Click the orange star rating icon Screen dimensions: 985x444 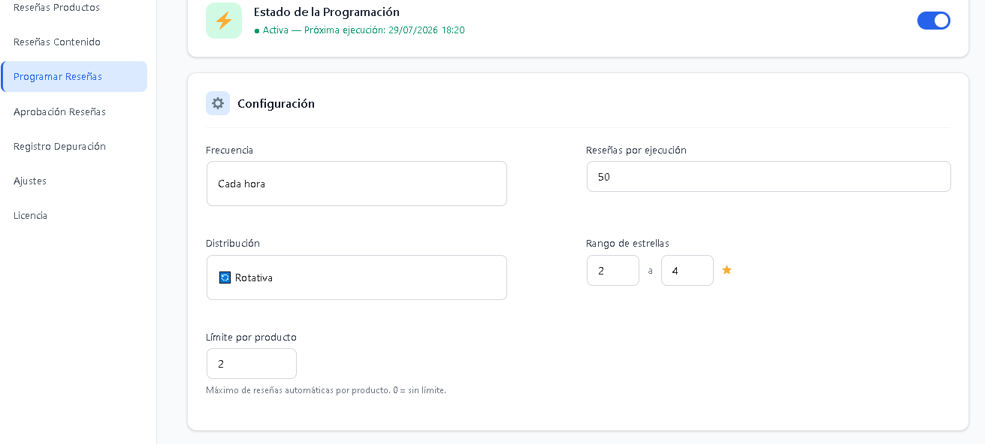tap(727, 270)
